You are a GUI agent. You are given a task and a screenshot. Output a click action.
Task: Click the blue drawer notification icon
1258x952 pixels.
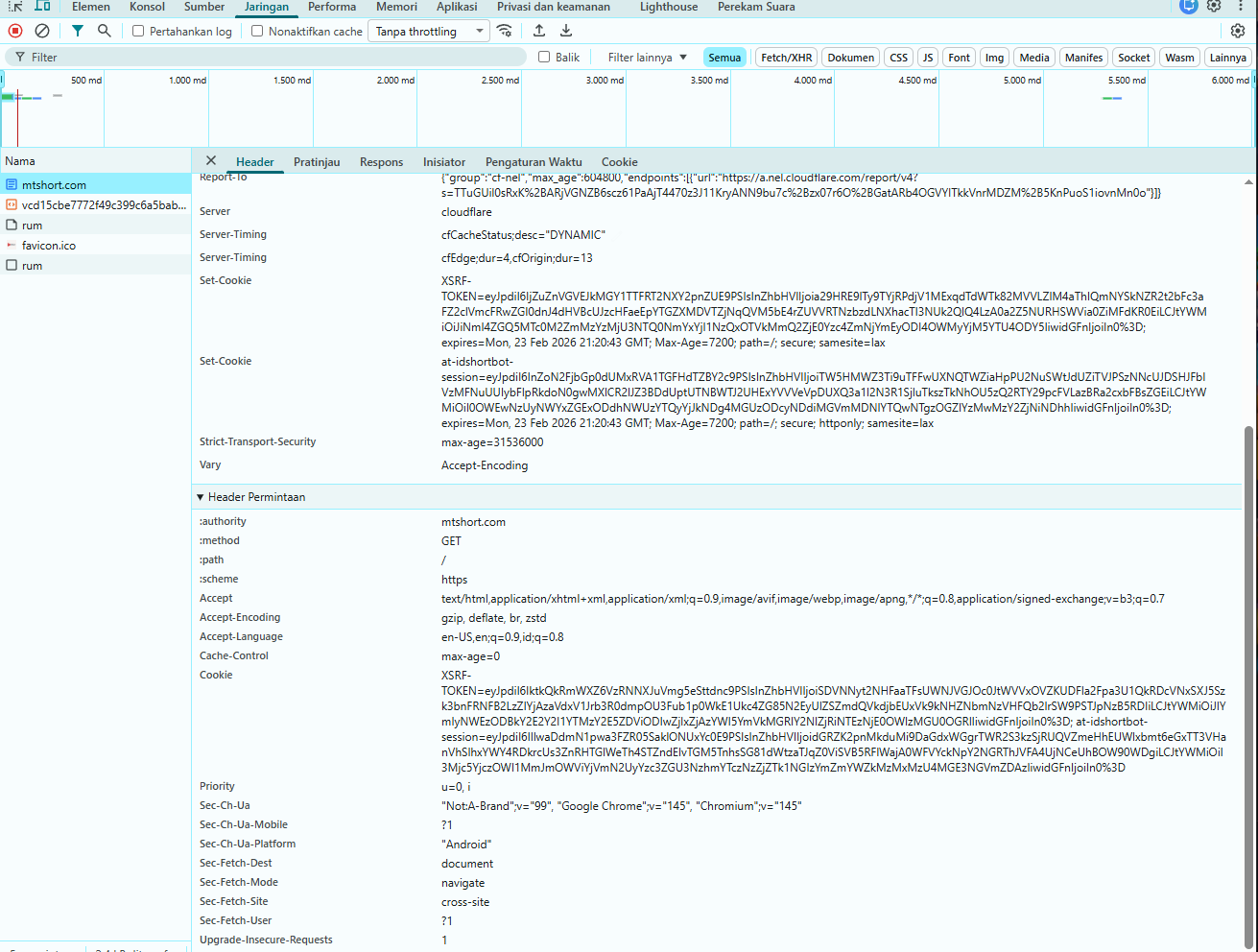point(1188,6)
